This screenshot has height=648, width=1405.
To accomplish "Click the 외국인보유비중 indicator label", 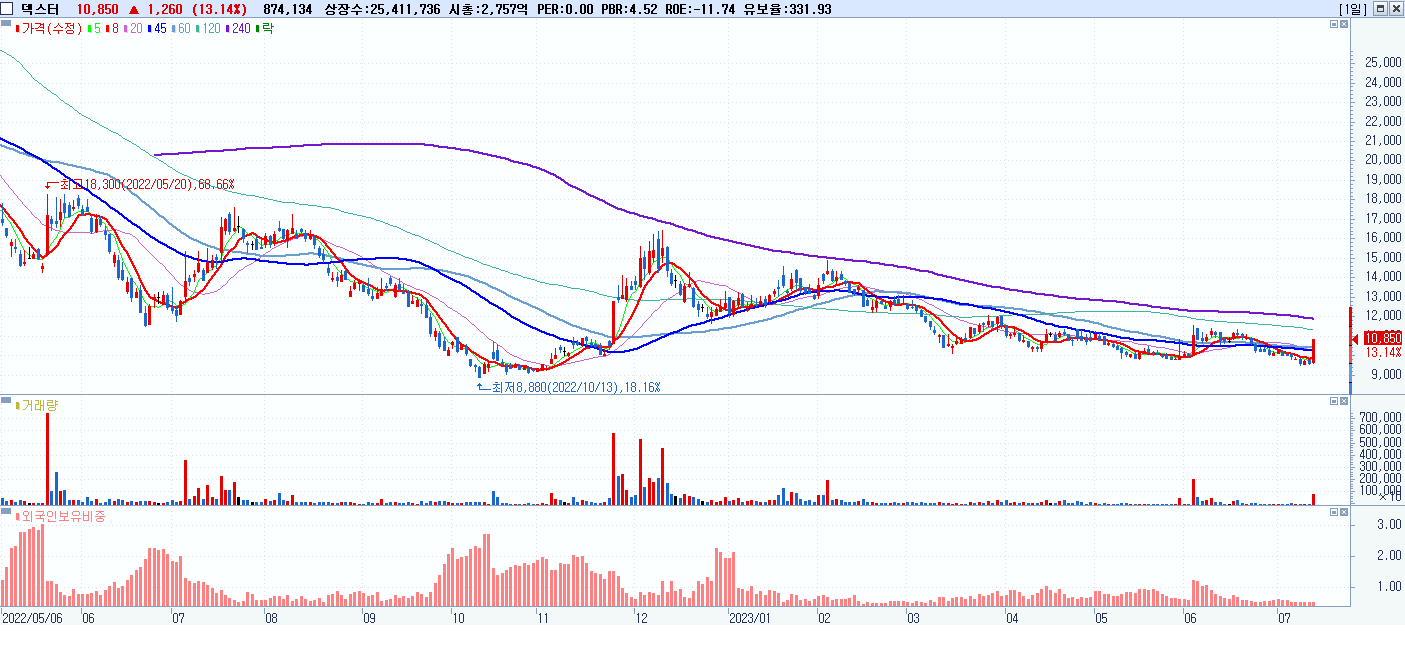I will pyautogui.click(x=63, y=516).
